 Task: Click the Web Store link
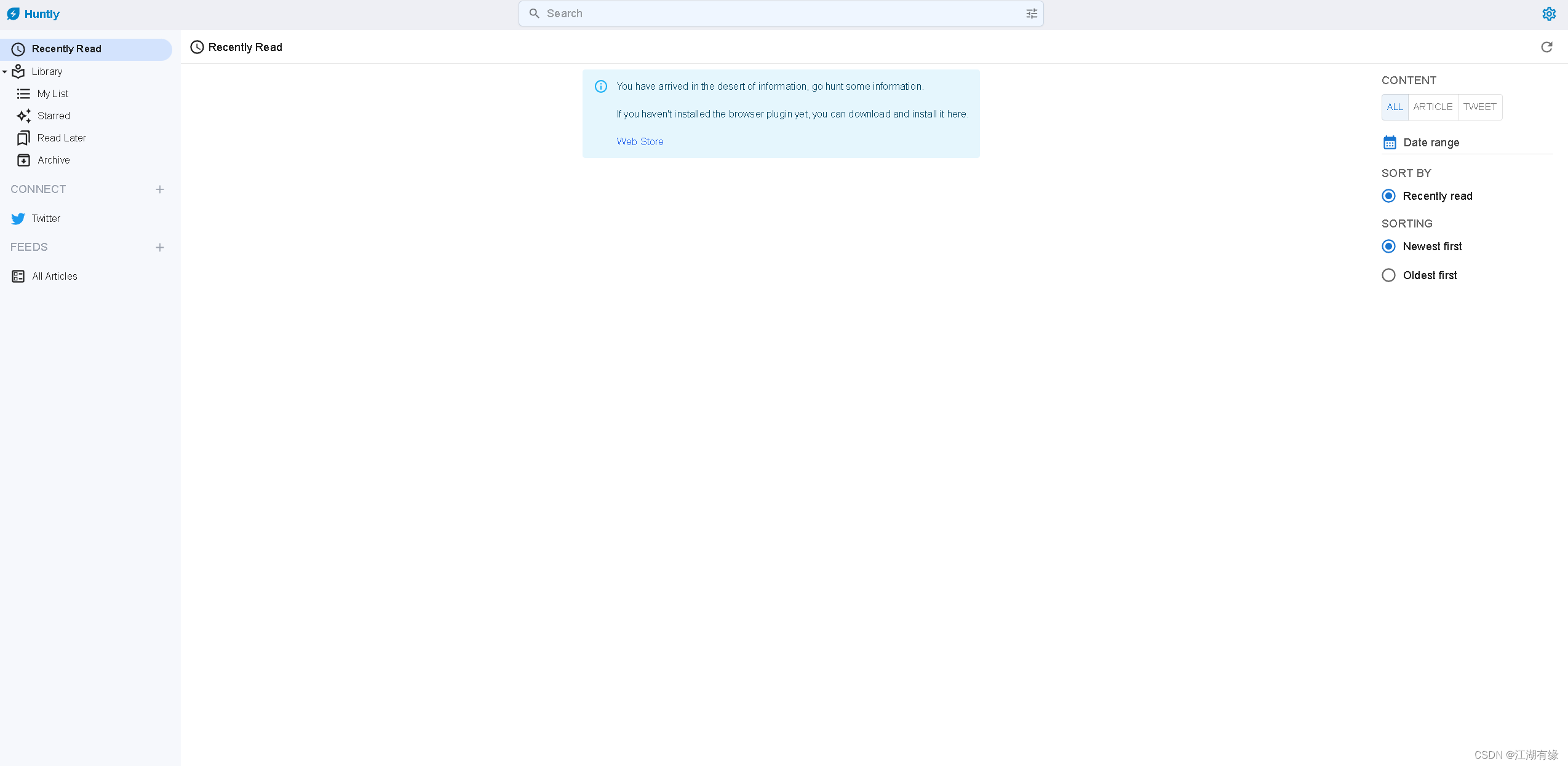639,141
